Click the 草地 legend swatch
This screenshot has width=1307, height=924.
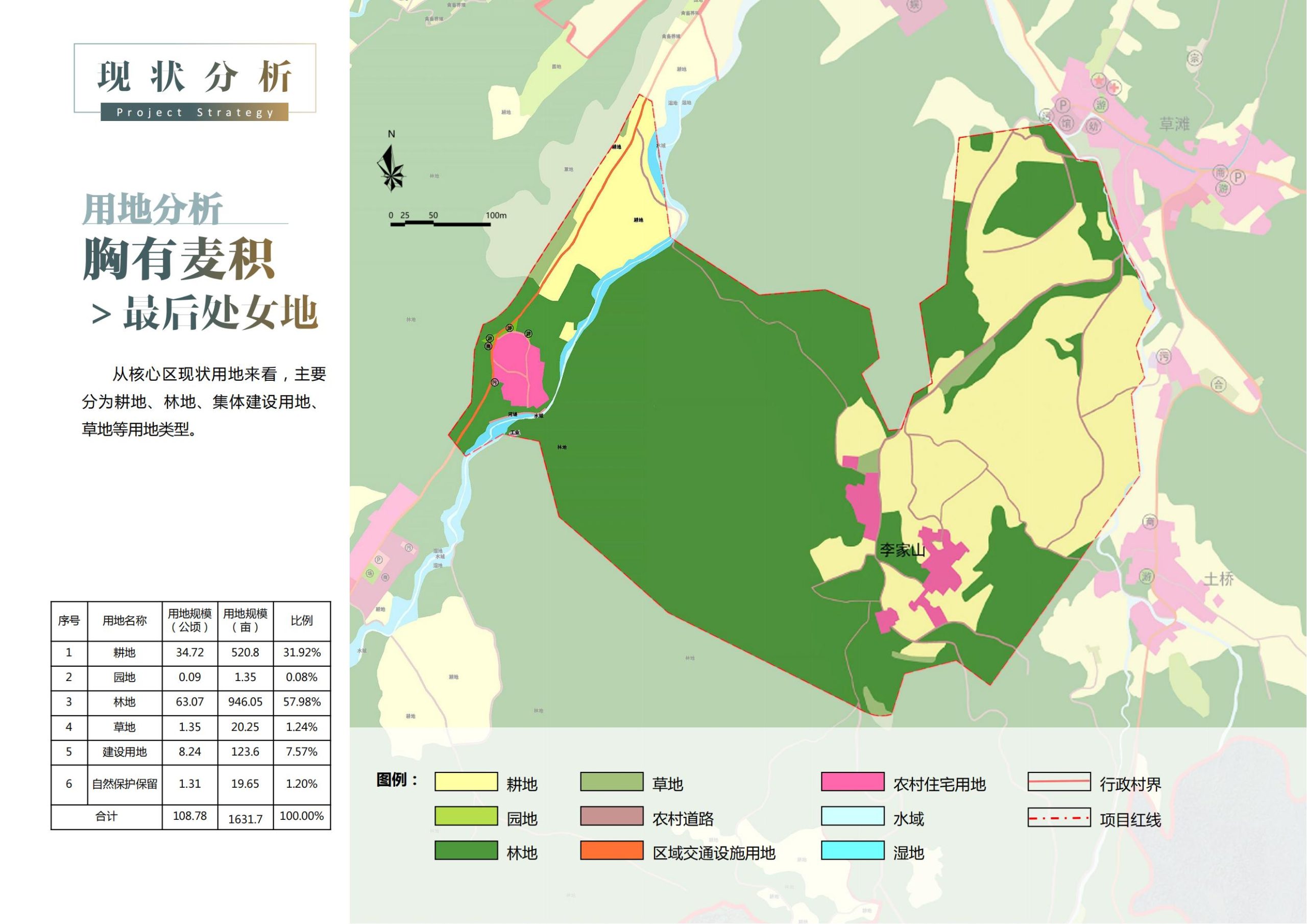pos(611,782)
